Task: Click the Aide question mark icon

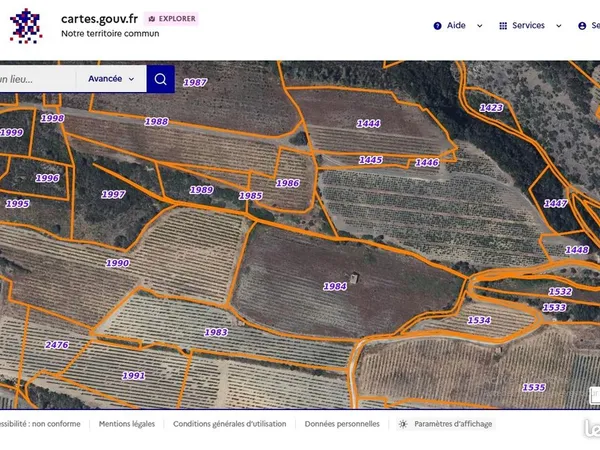Action: point(437,26)
